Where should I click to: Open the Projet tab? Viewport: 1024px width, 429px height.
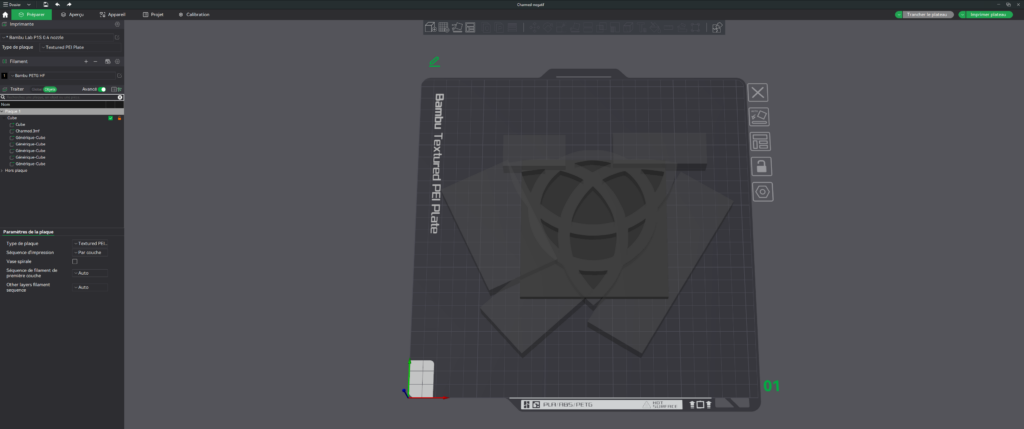point(153,14)
